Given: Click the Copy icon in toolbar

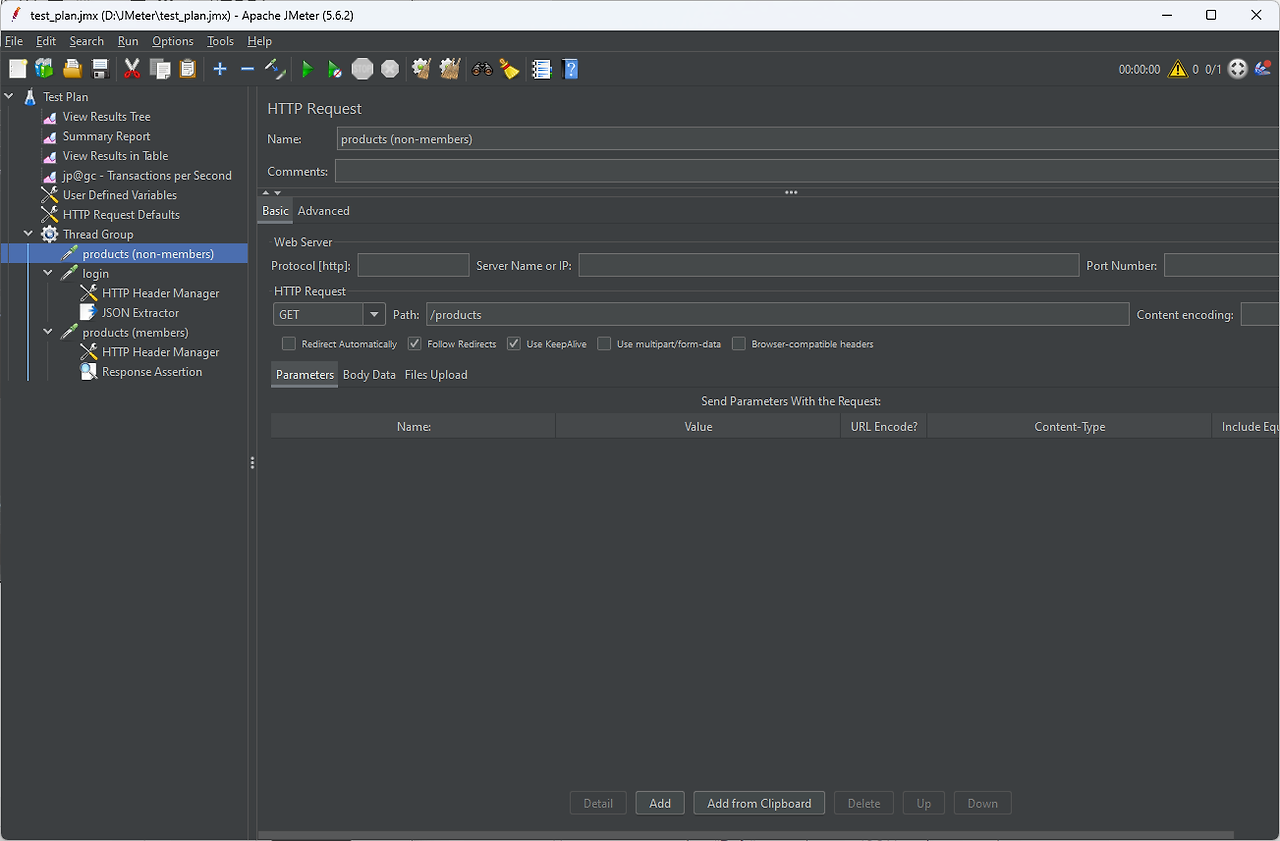Looking at the screenshot, I should (x=160, y=69).
